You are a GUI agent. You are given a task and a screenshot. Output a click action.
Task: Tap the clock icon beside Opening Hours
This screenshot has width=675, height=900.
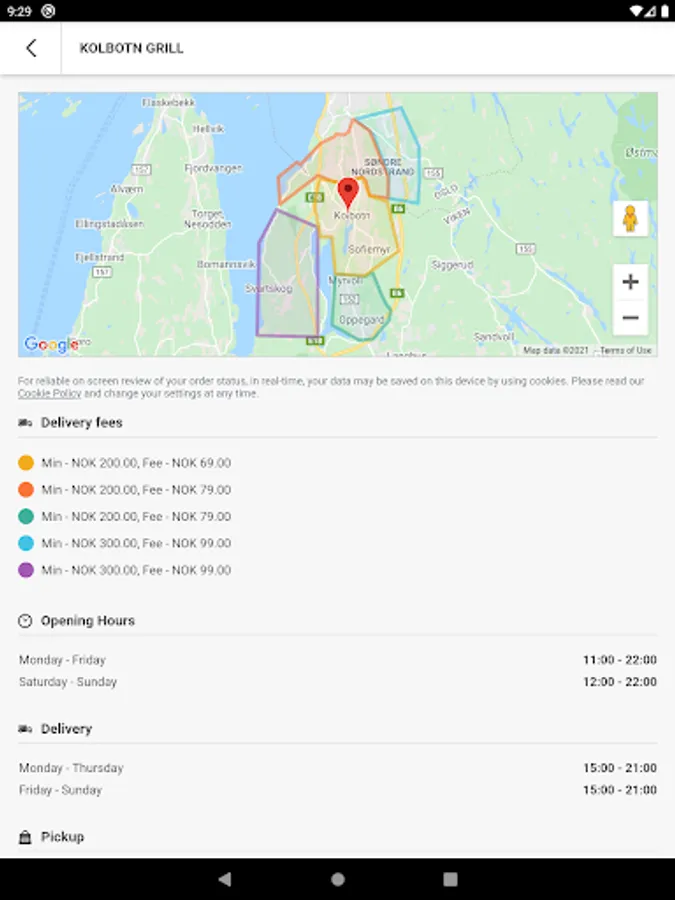[x=25, y=620]
